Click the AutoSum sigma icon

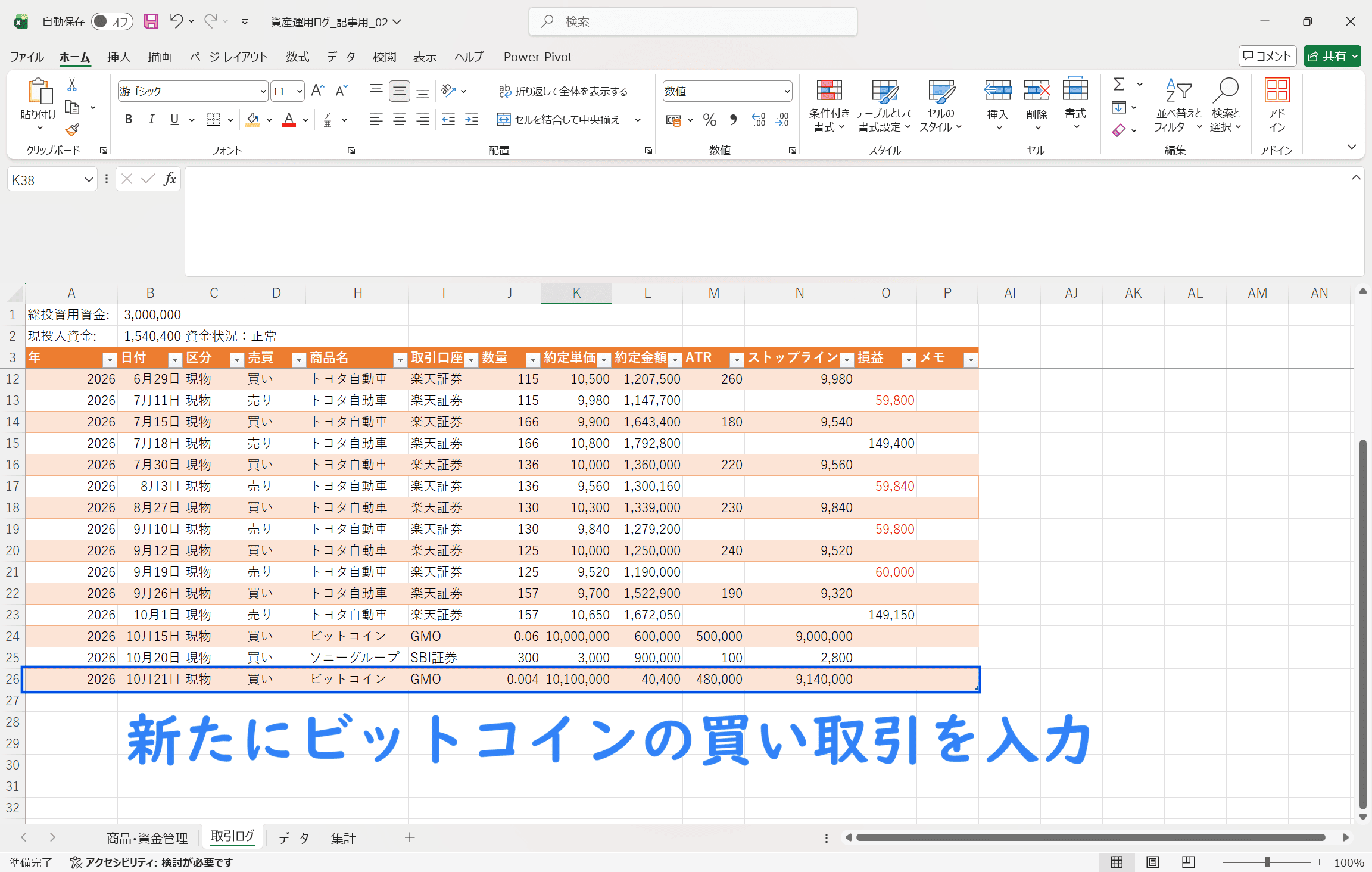point(1120,85)
